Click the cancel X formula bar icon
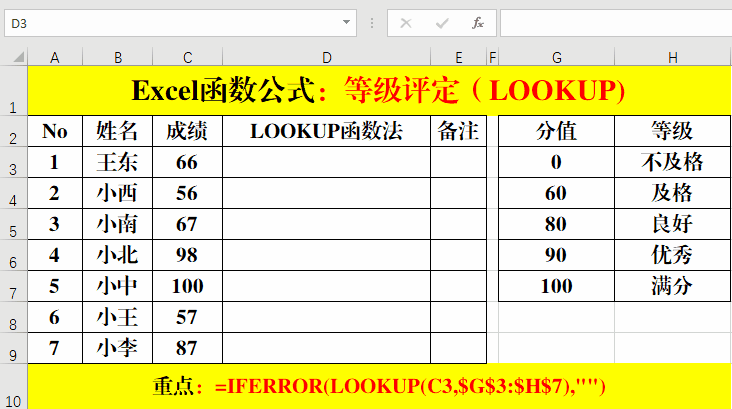Screen dimensions: 732x409 click(406, 23)
